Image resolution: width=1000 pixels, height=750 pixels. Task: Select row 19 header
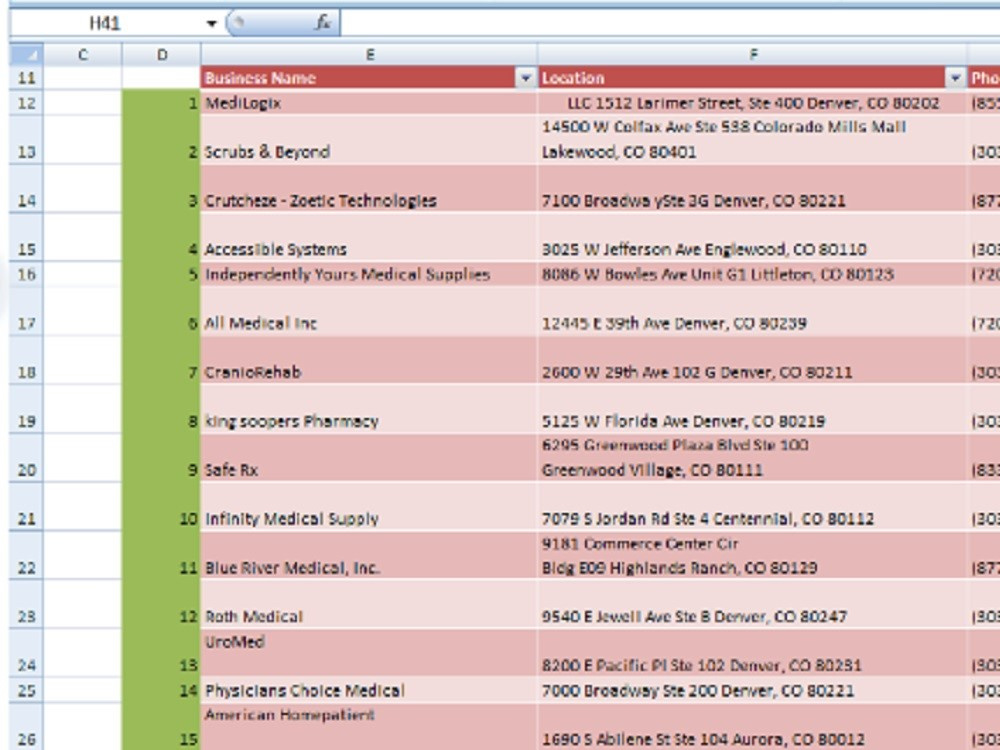point(26,409)
